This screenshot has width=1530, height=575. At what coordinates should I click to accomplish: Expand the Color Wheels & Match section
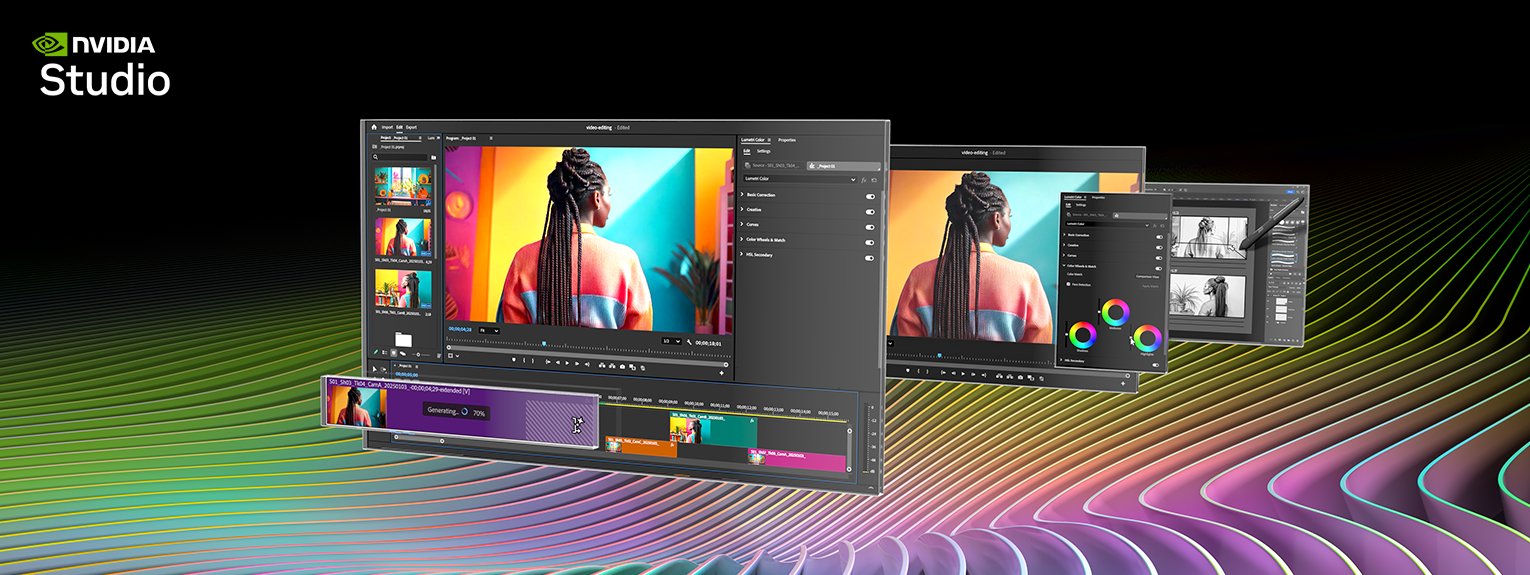[x=742, y=240]
